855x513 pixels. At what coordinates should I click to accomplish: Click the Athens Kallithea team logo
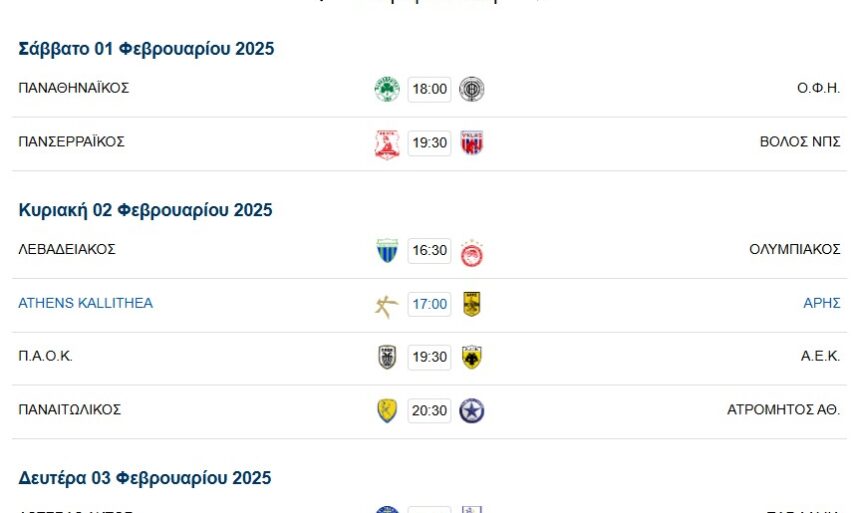[387, 305]
